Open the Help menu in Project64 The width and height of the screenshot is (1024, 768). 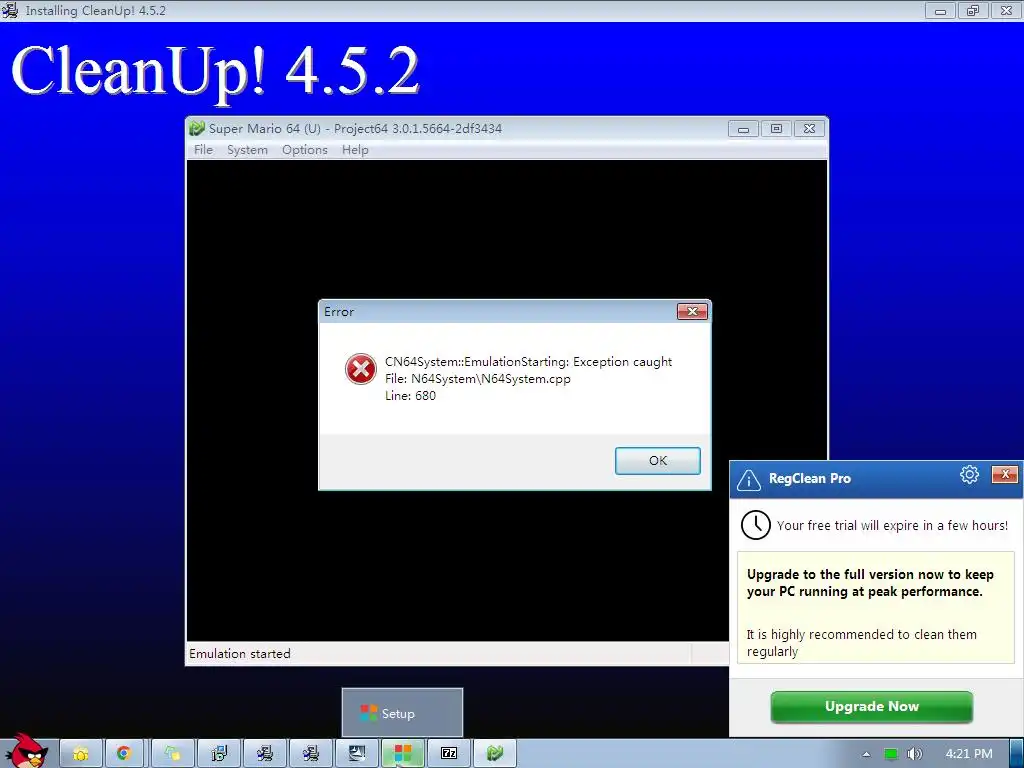pos(355,150)
